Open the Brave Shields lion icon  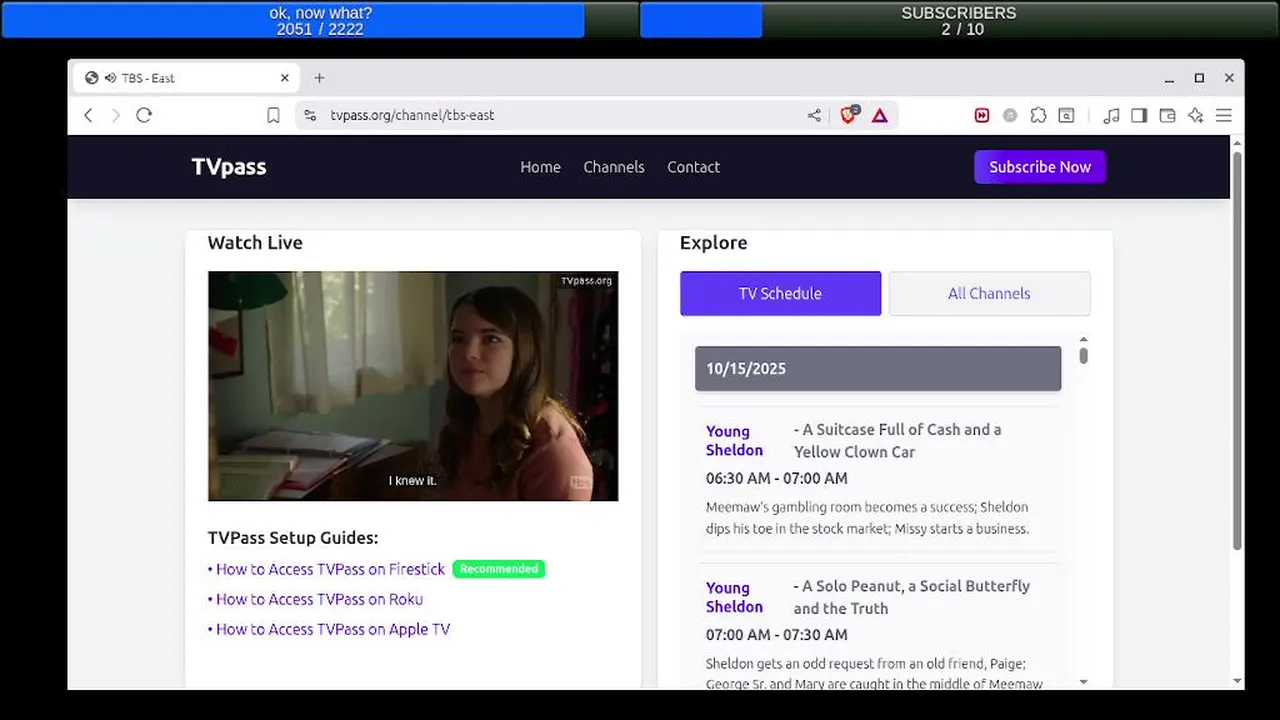[x=849, y=115]
